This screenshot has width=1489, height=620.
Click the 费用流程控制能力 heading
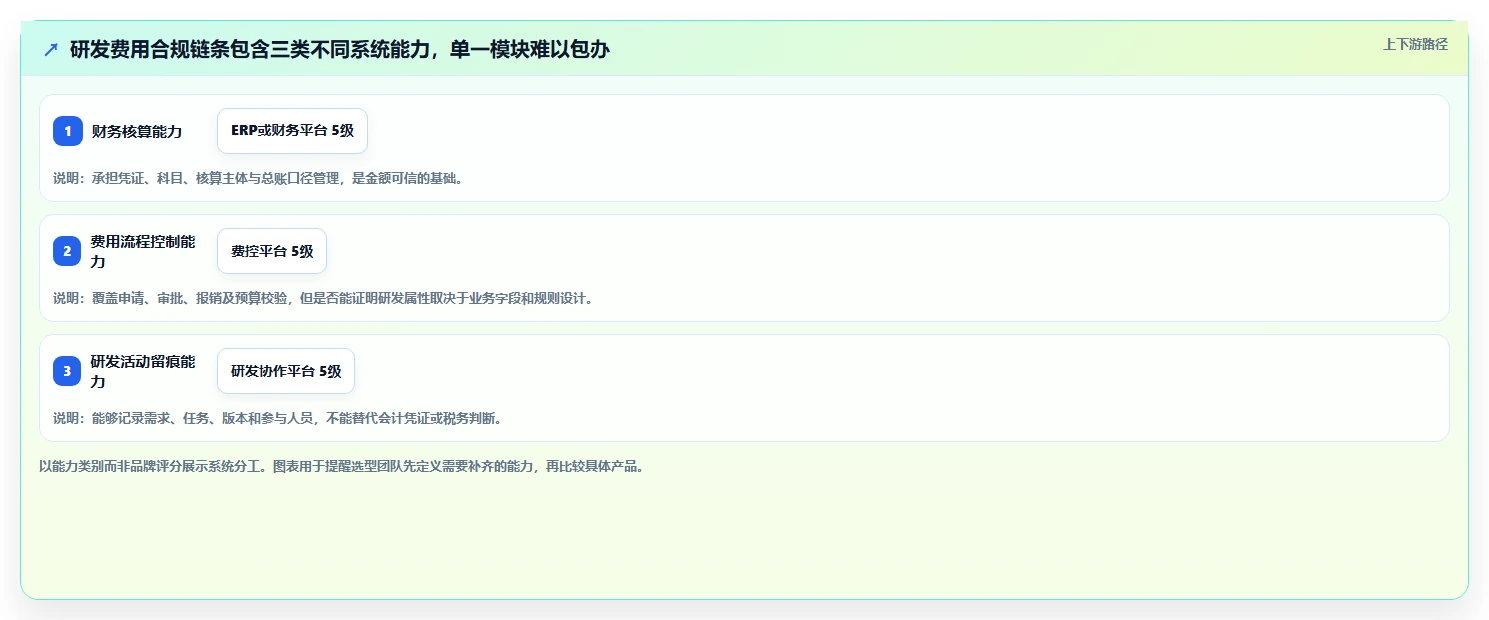tap(143, 251)
